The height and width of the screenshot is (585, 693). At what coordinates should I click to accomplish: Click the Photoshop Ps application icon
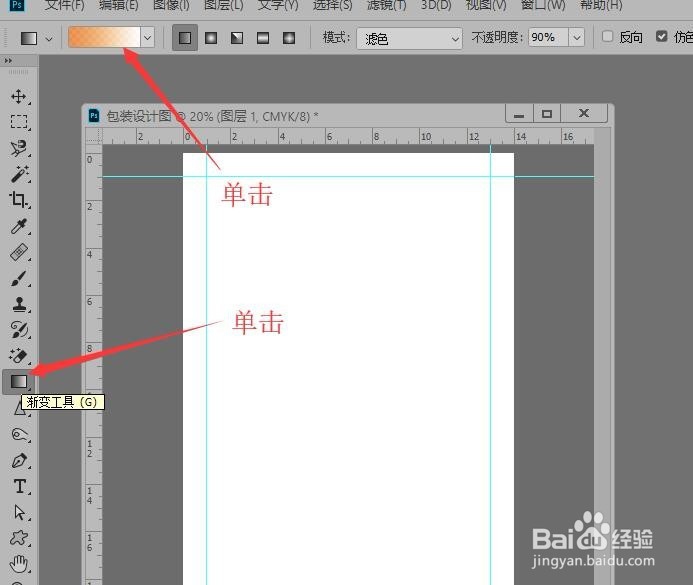(17, 5)
